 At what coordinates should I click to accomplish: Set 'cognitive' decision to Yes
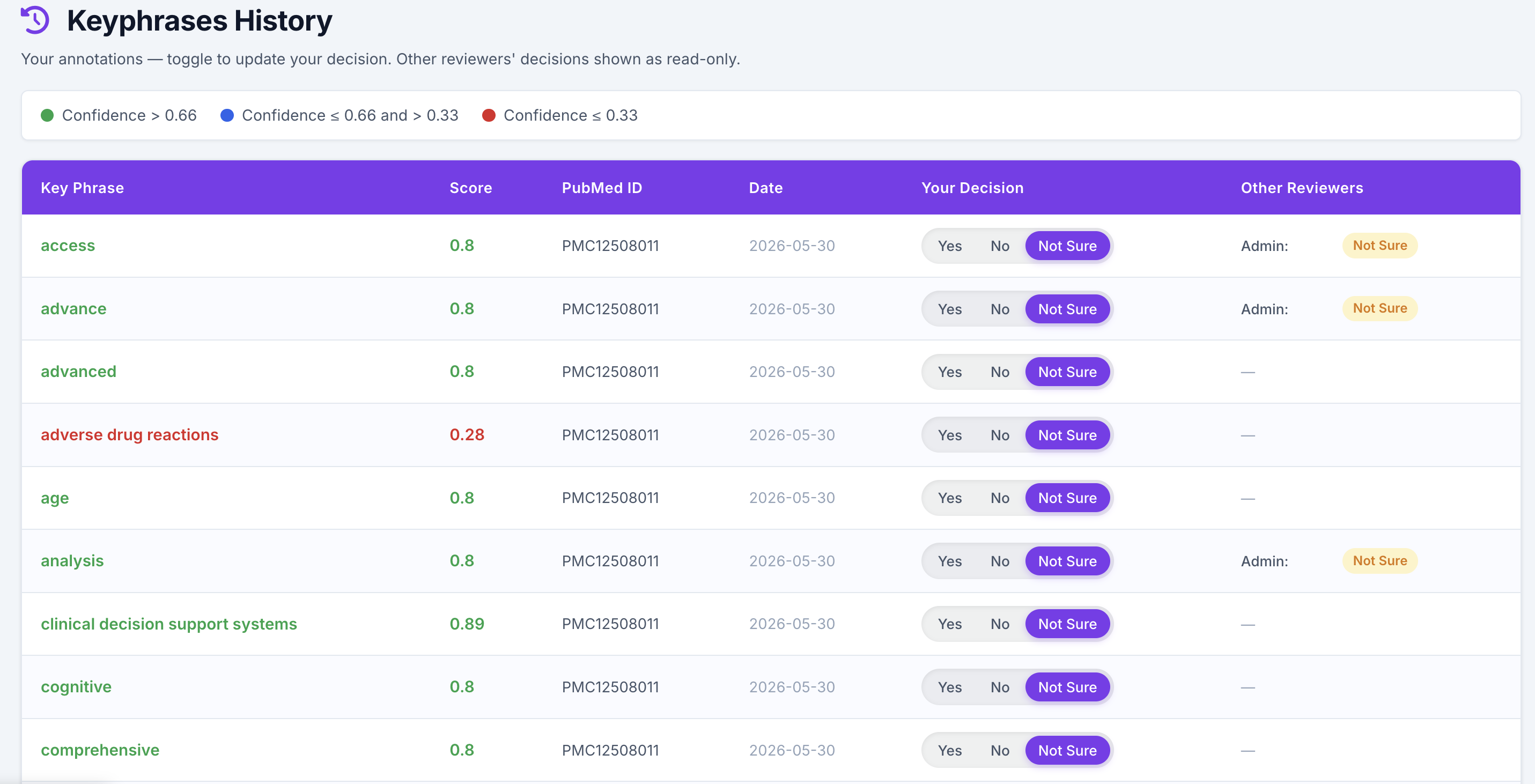coord(949,687)
